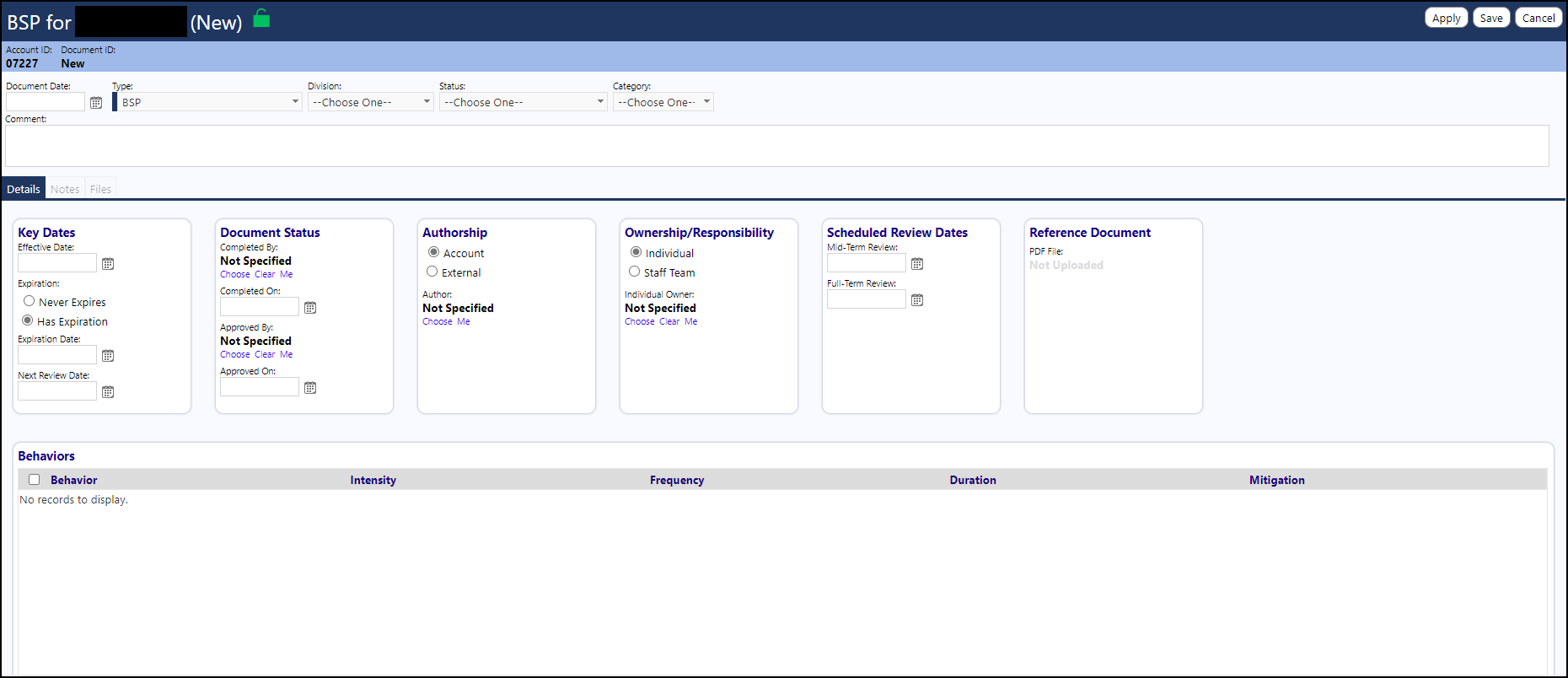This screenshot has width=1568, height=678.
Task: Open the Document Date calendar picker
Action: coord(96,103)
